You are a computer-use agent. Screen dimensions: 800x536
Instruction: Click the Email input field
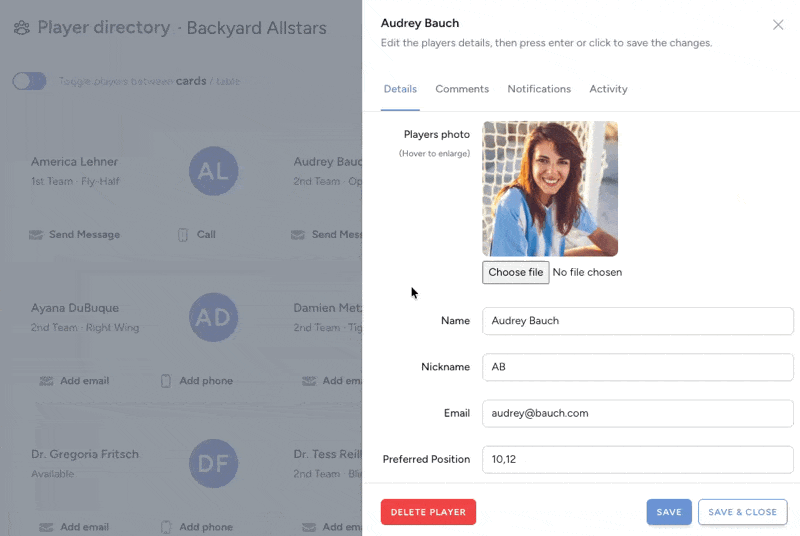click(638, 413)
